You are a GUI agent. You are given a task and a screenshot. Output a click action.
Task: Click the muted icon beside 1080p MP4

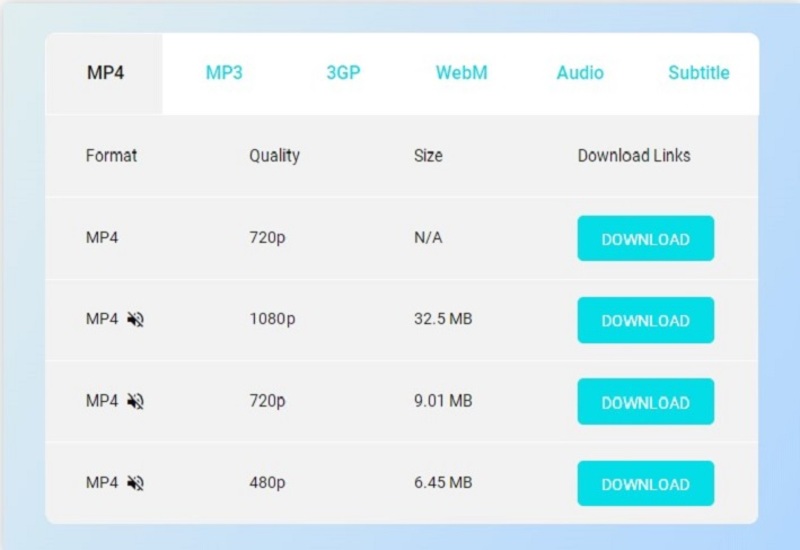click(136, 320)
